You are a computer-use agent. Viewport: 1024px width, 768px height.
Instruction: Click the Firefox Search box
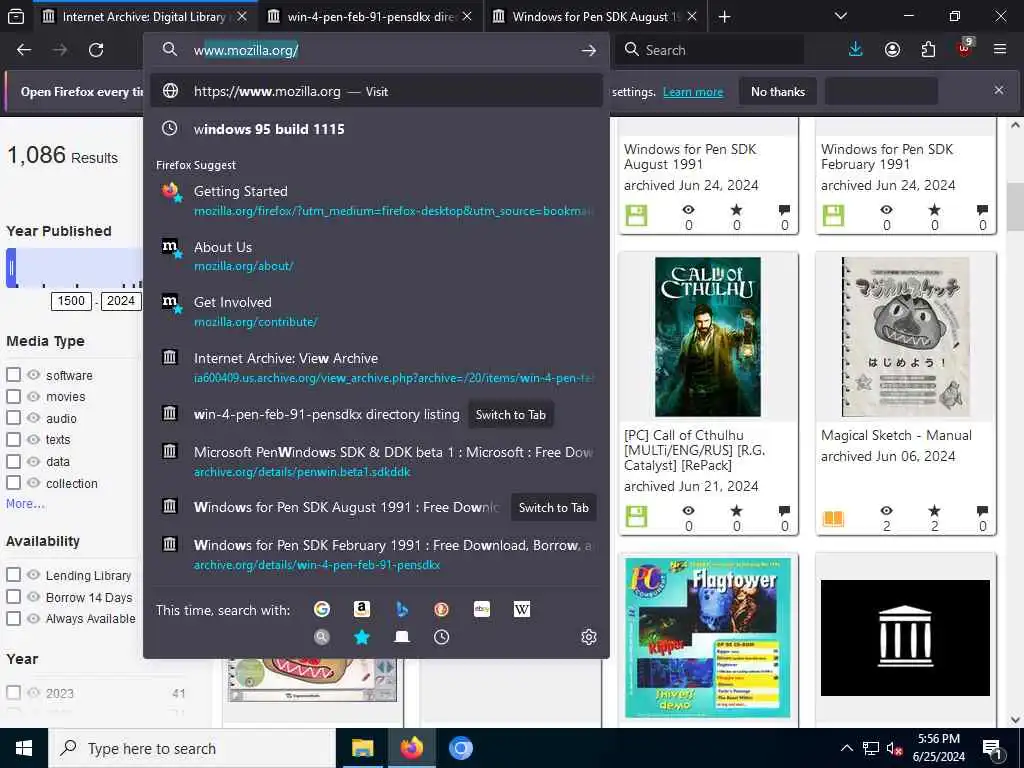click(709, 50)
